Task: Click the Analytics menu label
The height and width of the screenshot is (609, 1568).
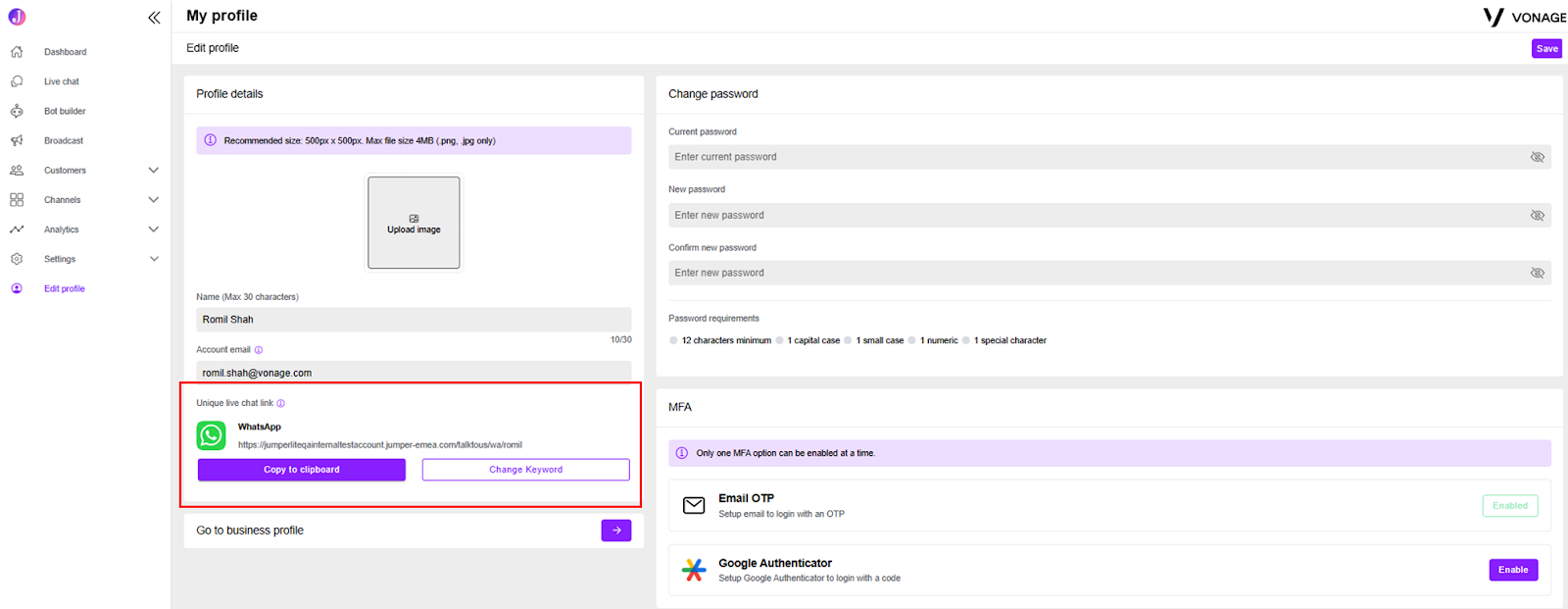Action: click(61, 229)
